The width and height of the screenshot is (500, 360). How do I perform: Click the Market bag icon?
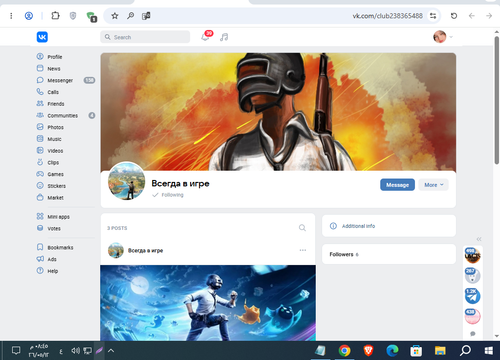(40, 197)
